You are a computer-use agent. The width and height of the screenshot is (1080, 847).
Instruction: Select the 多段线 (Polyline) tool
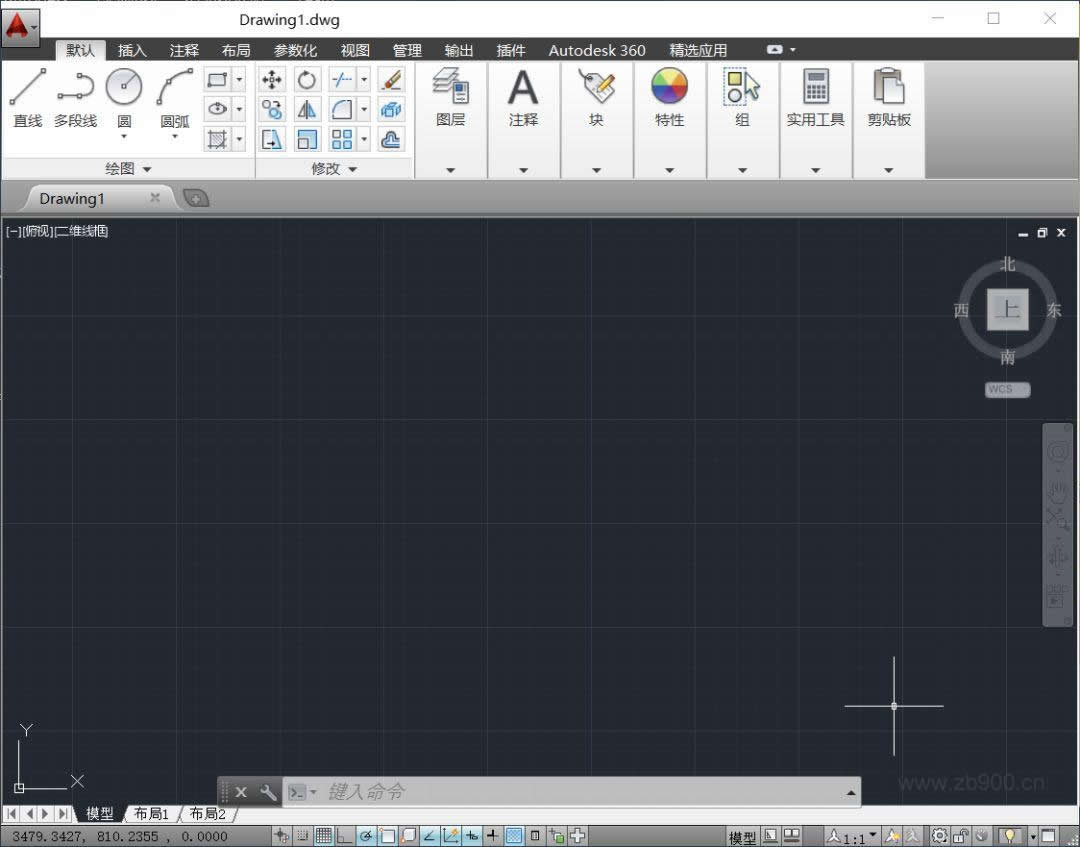[75, 95]
